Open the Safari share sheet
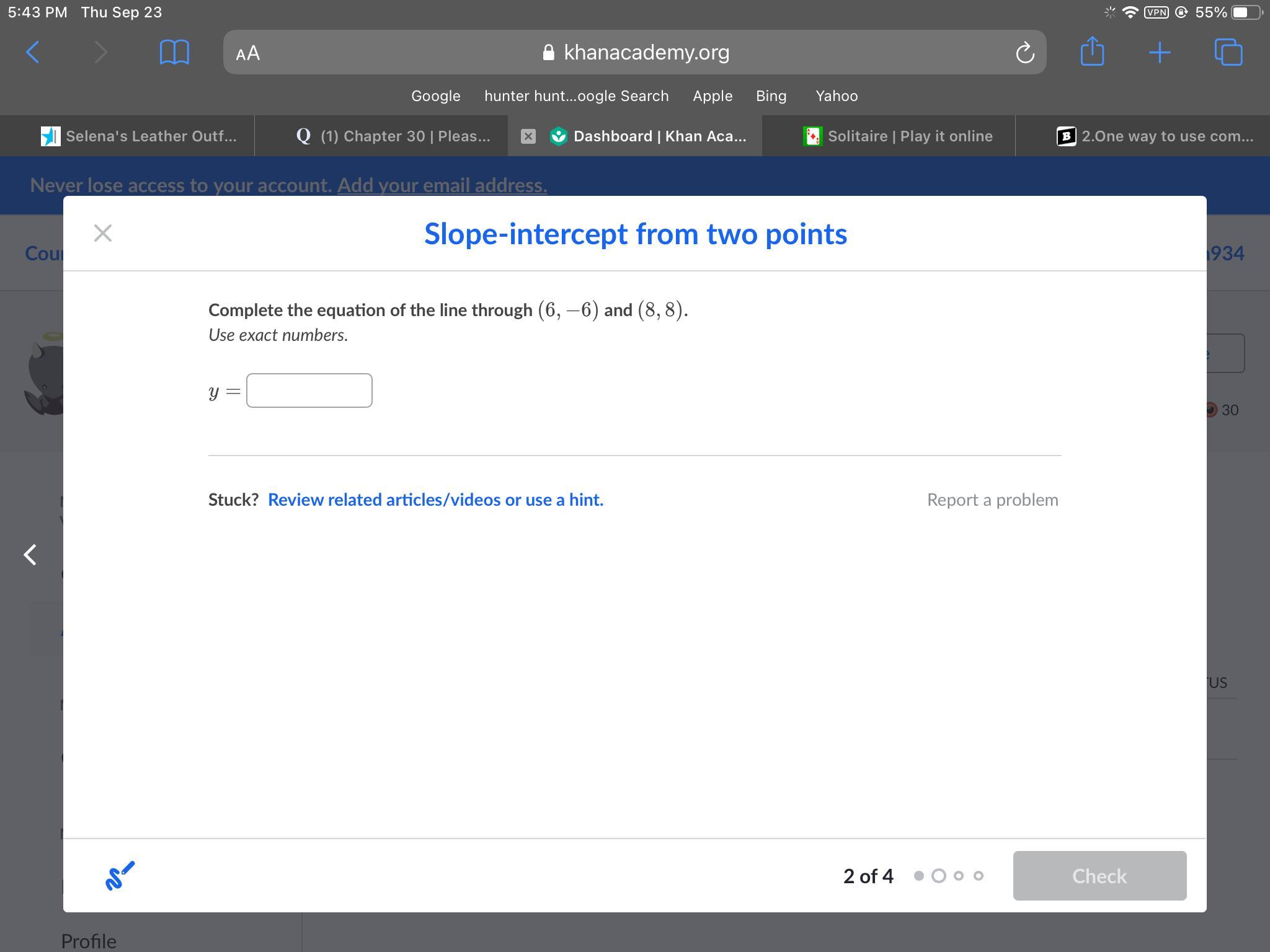This screenshot has height=952, width=1270. pos(1092,51)
